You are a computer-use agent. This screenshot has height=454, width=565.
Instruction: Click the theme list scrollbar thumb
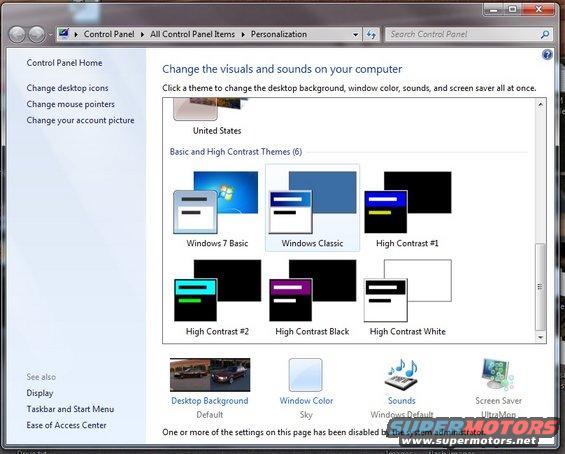540,287
